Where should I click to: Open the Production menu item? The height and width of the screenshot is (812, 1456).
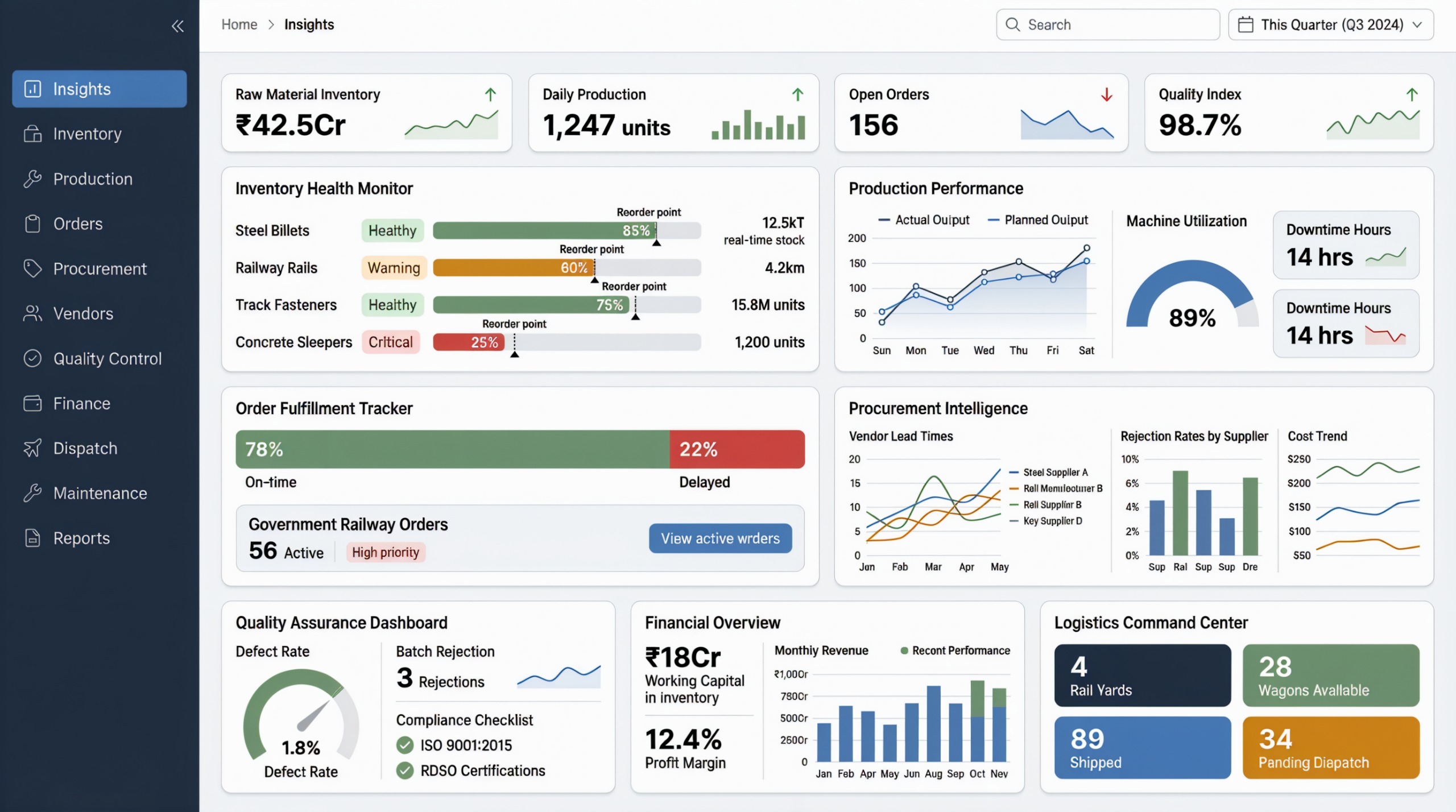click(93, 179)
